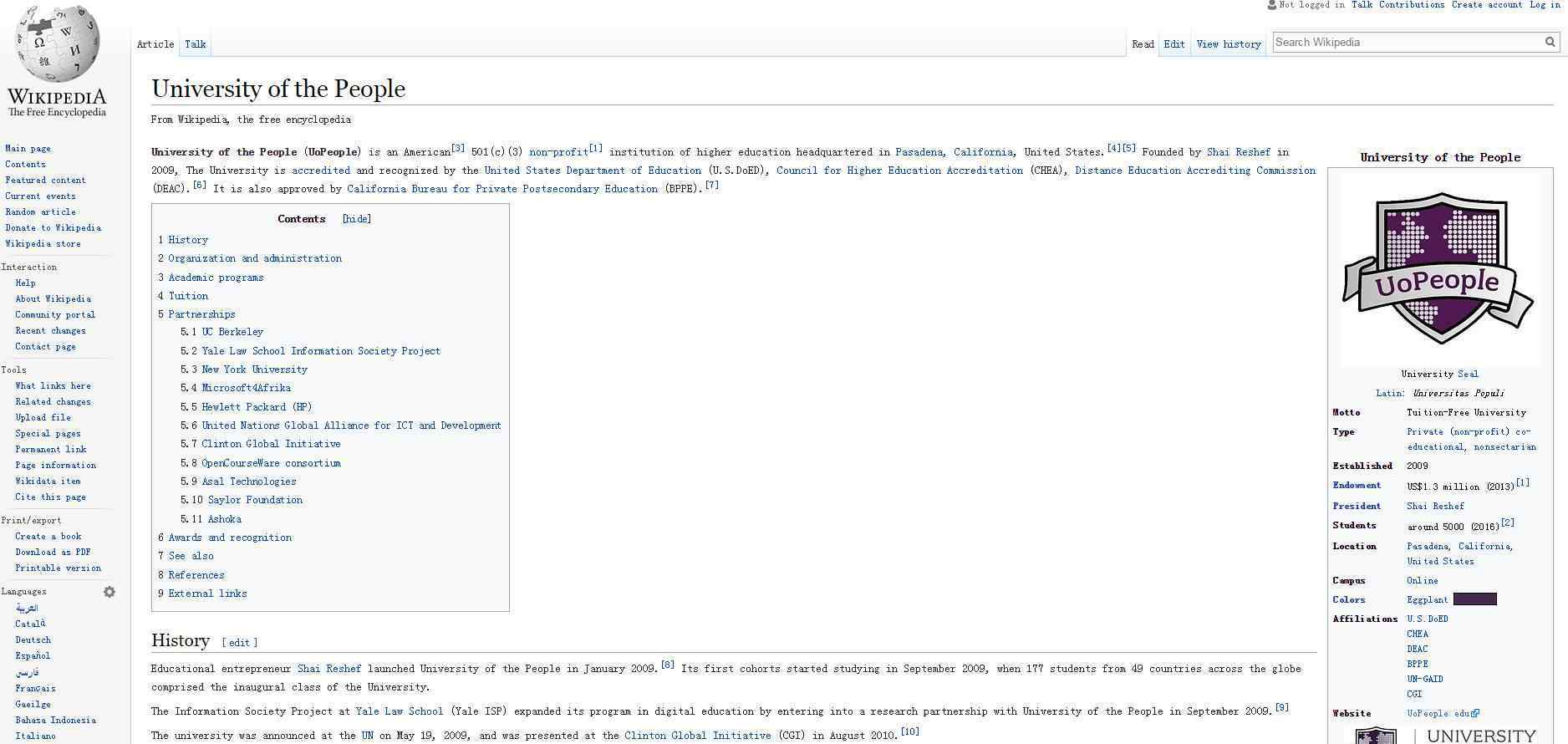Switch language to Español

33,656
